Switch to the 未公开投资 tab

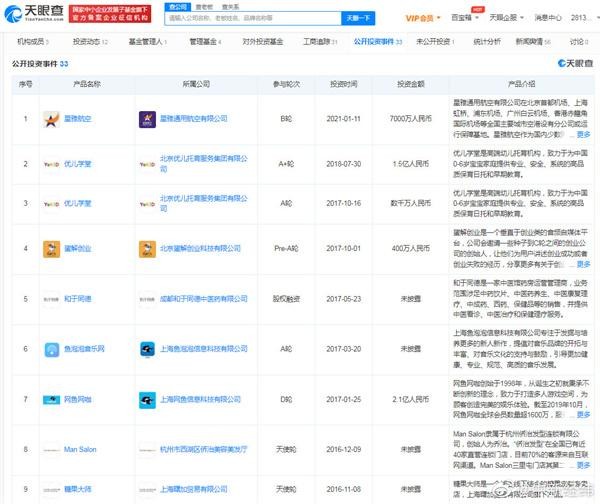tap(435, 42)
